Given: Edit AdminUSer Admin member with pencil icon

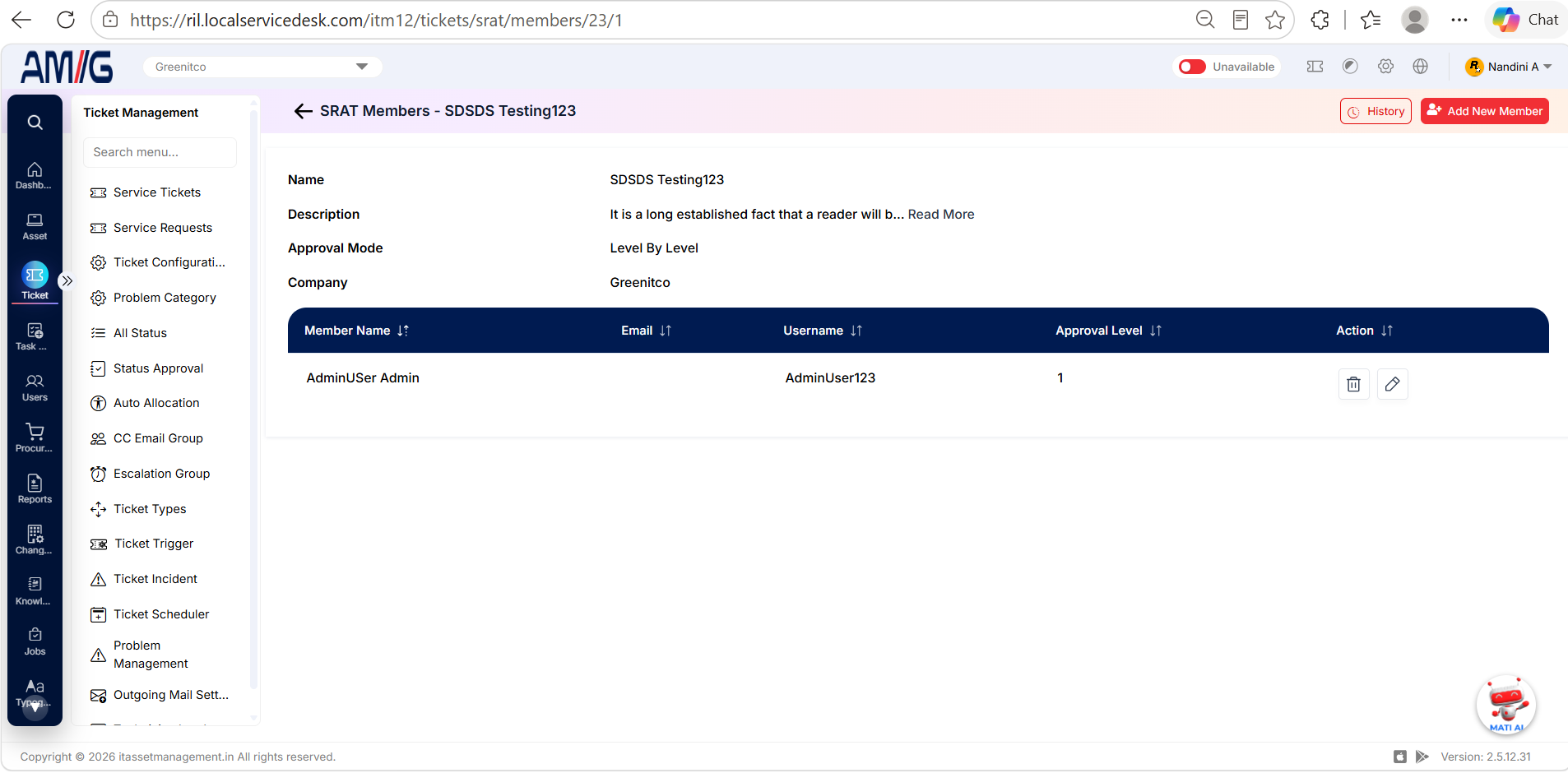Looking at the screenshot, I should (1392, 384).
